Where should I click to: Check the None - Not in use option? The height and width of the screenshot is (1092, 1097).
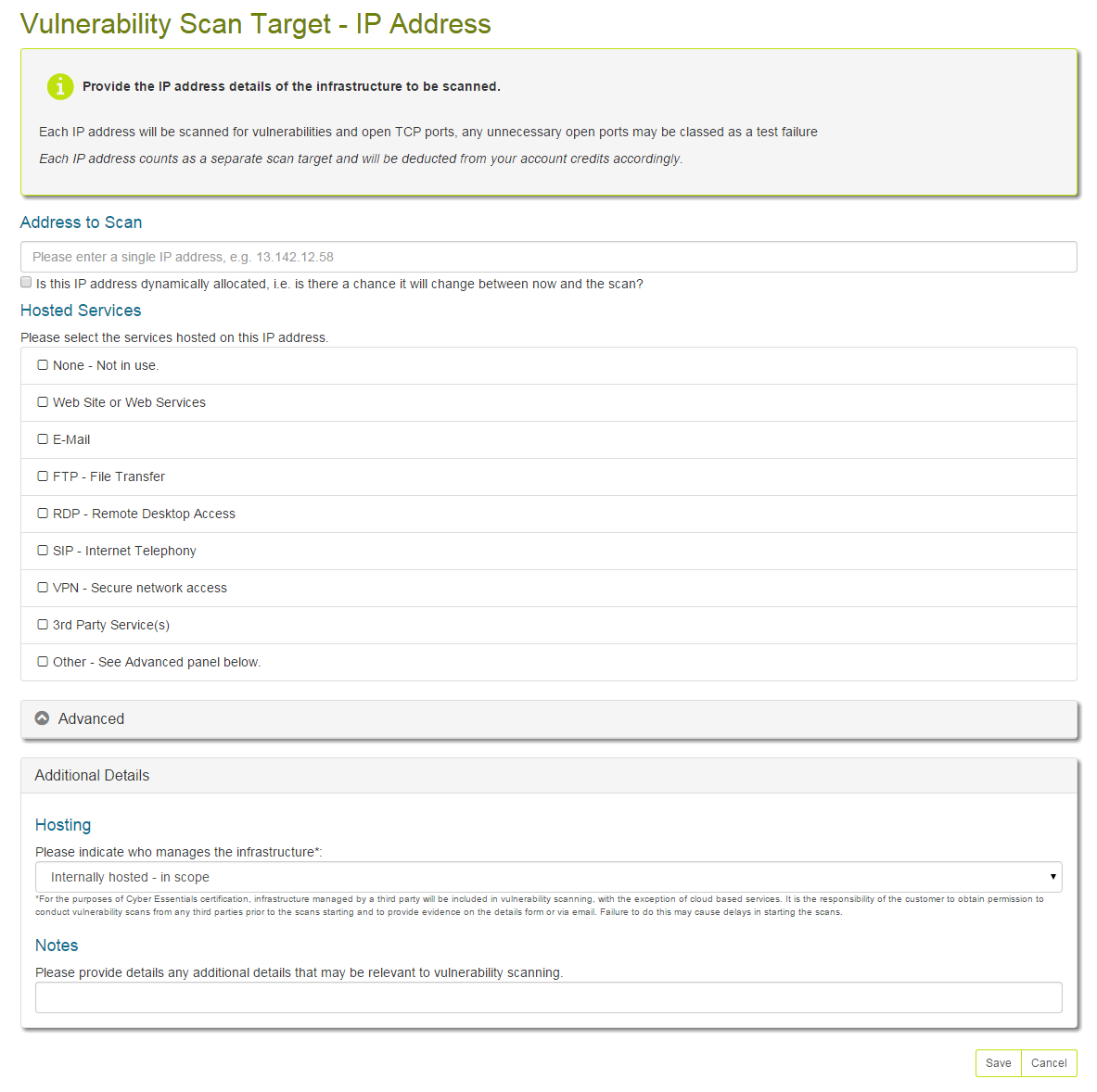43,365
